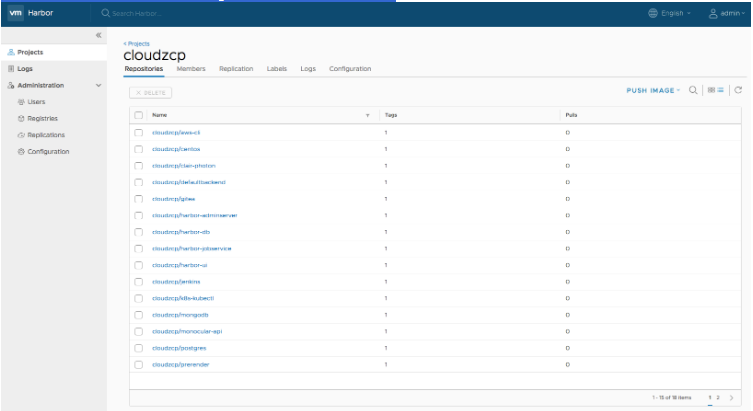753x411 pixels.
Task: Open Users in Administration menu
Action: click(36, 102)
